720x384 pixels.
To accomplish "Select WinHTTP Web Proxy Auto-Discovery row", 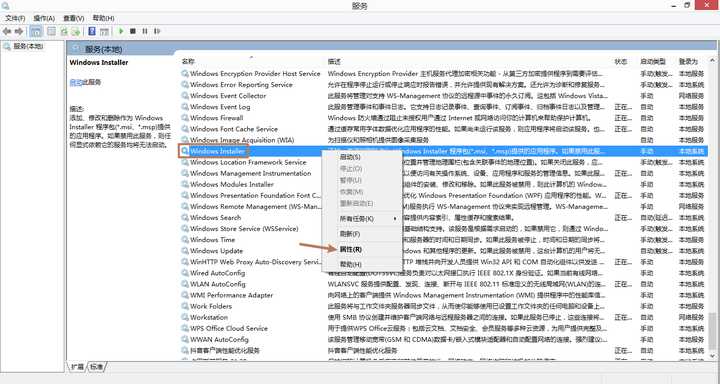I will [x=444, y=262].
